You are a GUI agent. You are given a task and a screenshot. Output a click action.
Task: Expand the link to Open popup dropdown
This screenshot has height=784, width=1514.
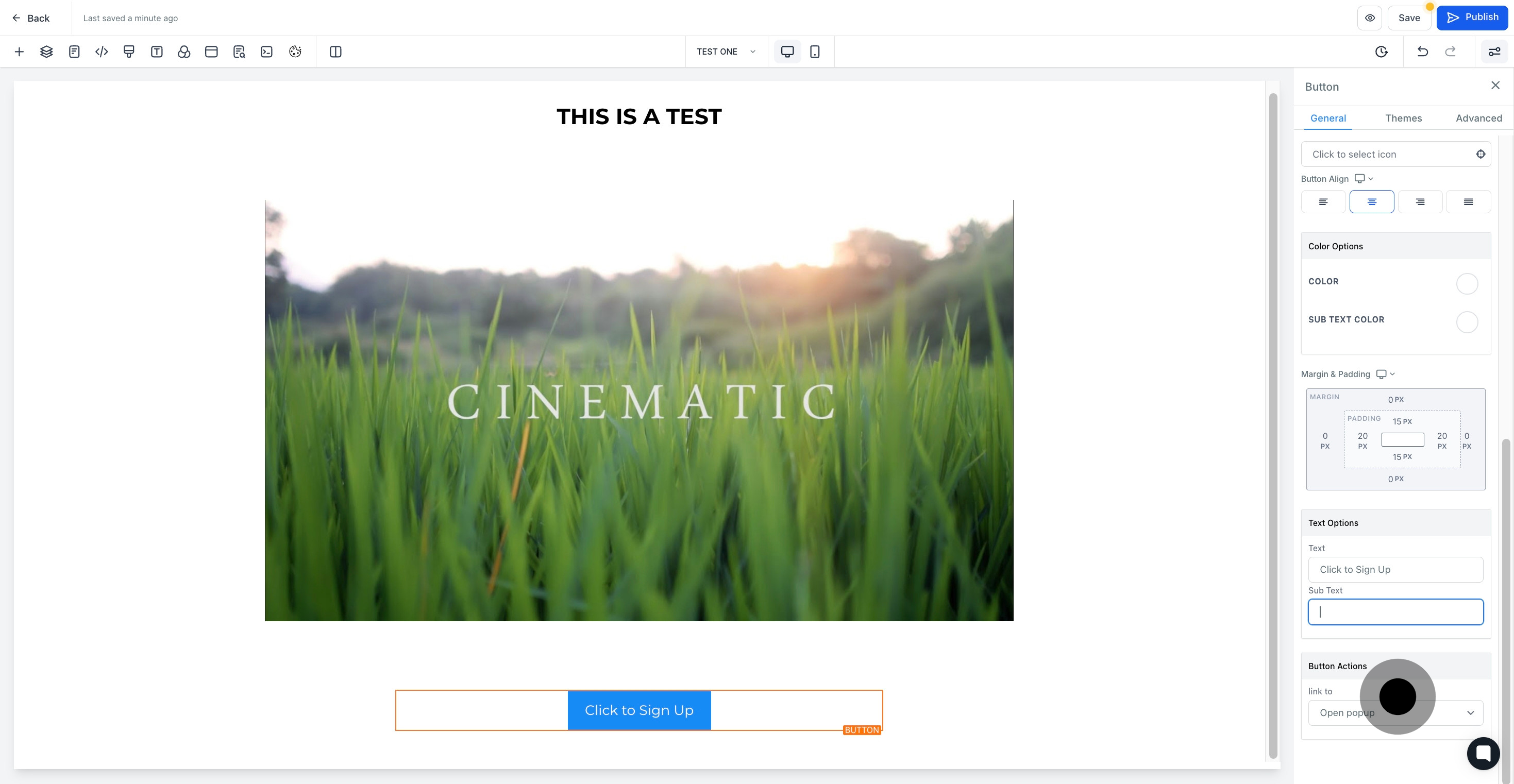pos(1395,713)
